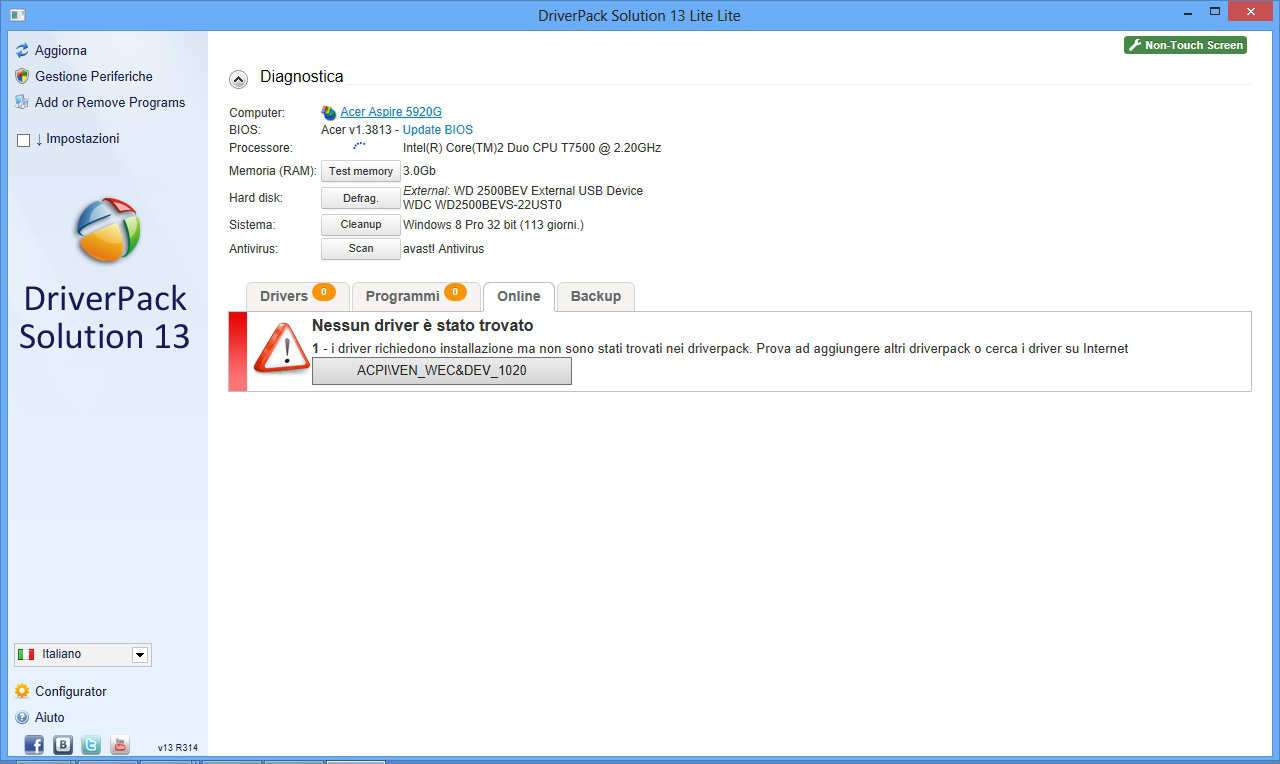Click the Windows 8 Pro 32 bit text

pos(493,225)
